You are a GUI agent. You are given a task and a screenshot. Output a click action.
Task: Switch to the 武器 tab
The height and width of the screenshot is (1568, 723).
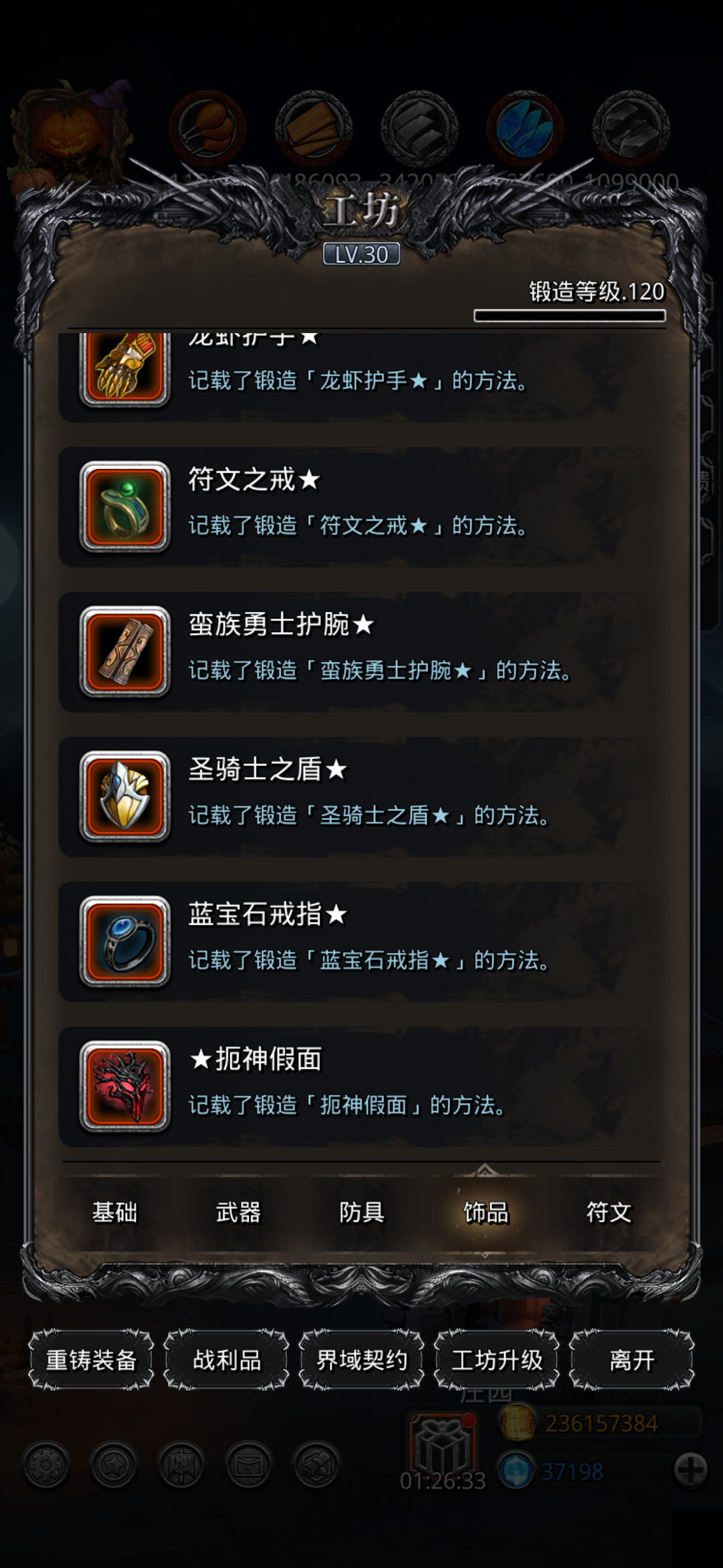point(238,1212)
